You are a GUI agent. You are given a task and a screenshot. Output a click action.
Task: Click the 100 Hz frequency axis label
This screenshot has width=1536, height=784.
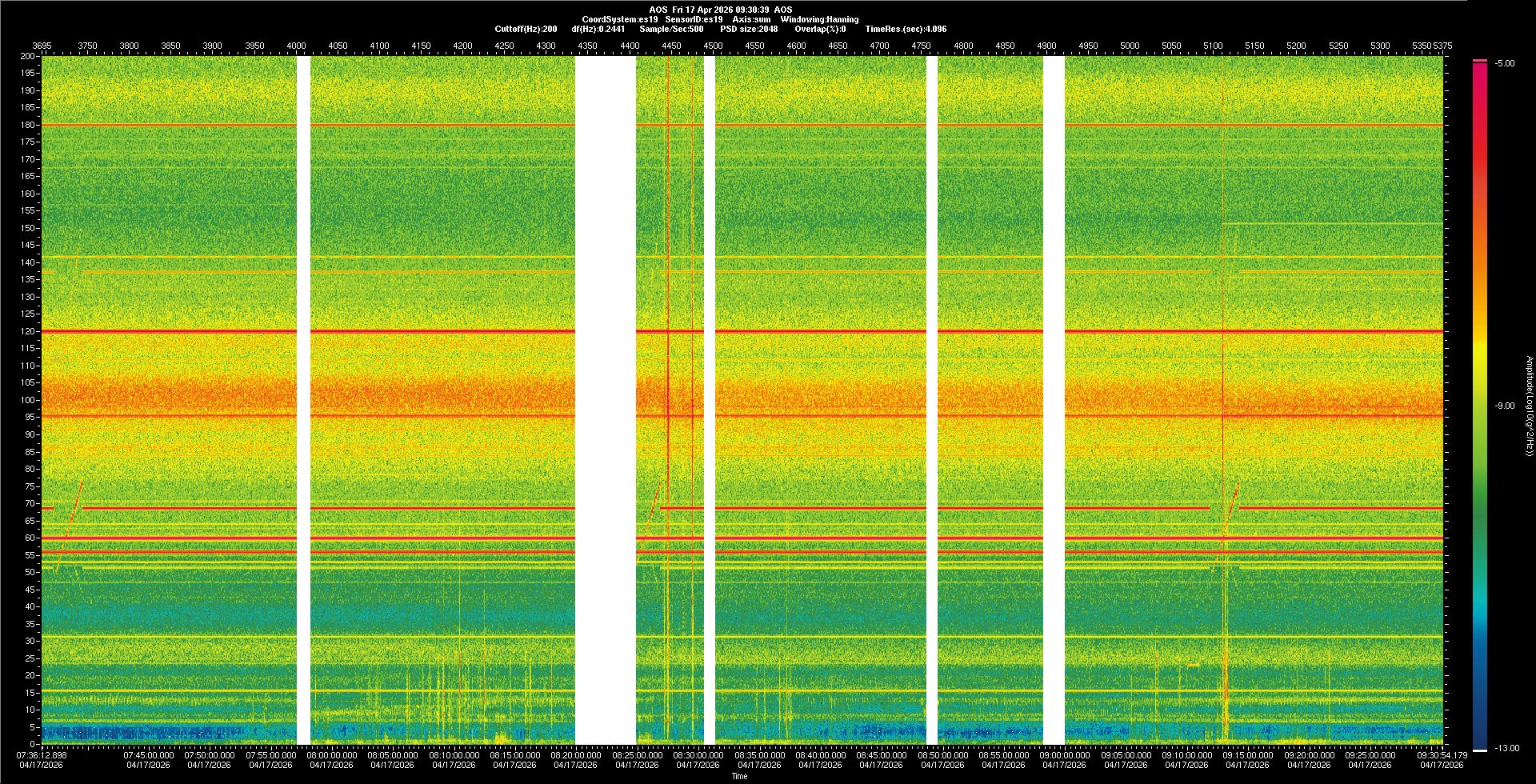click(x=27, y=400)
